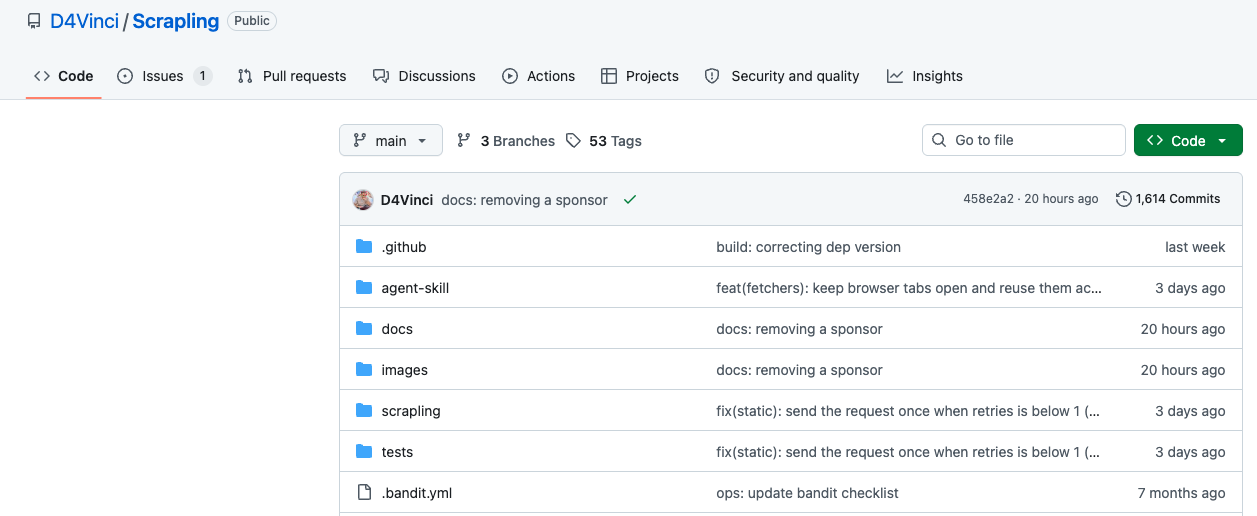Click the D4Vinci avatar in commit header
1257x516 pixels.
[363, 200]
